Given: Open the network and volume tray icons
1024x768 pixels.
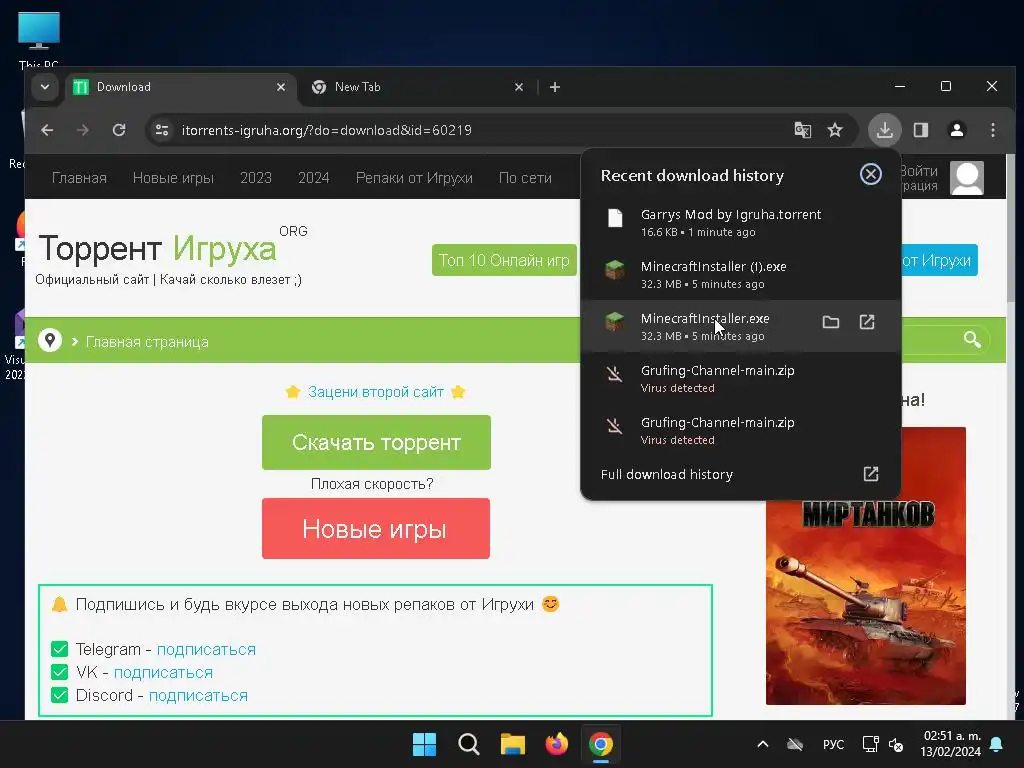Looking at the screenshot, I should tap(882, 744).
